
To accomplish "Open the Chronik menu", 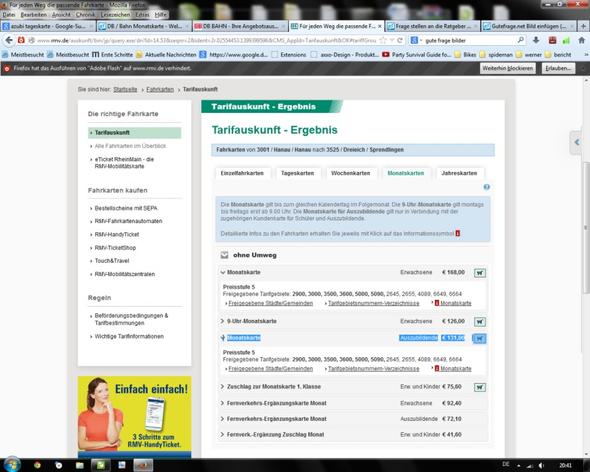I will click(x=85, y=15).
